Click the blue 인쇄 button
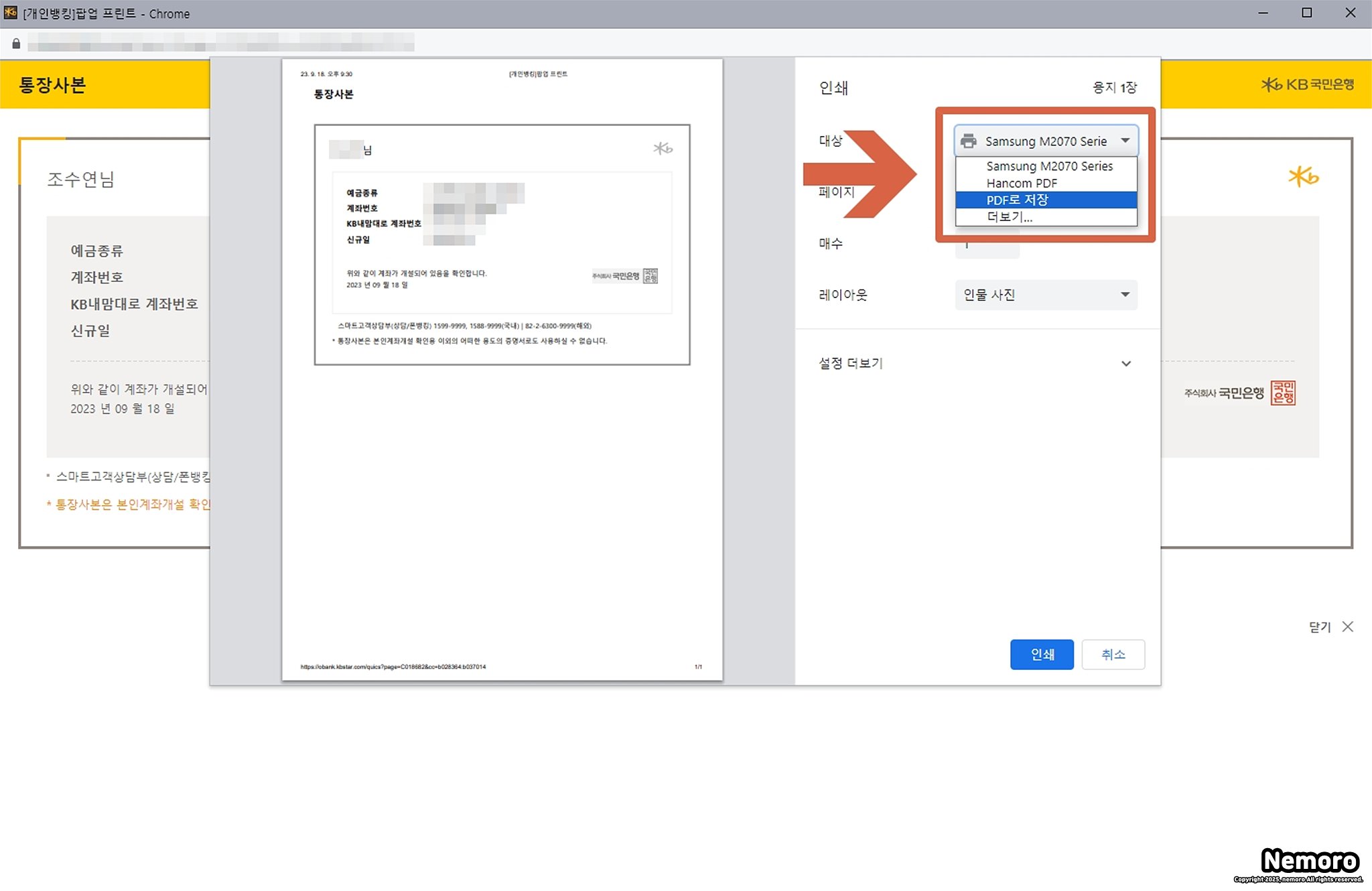This screenshot has height=891, width=1372. point(1042,655)
